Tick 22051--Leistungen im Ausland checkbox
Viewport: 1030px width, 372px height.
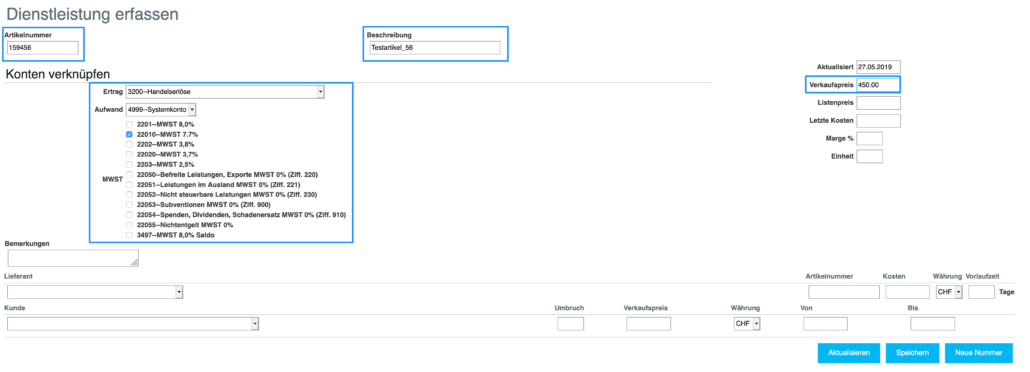click(129, 185)
